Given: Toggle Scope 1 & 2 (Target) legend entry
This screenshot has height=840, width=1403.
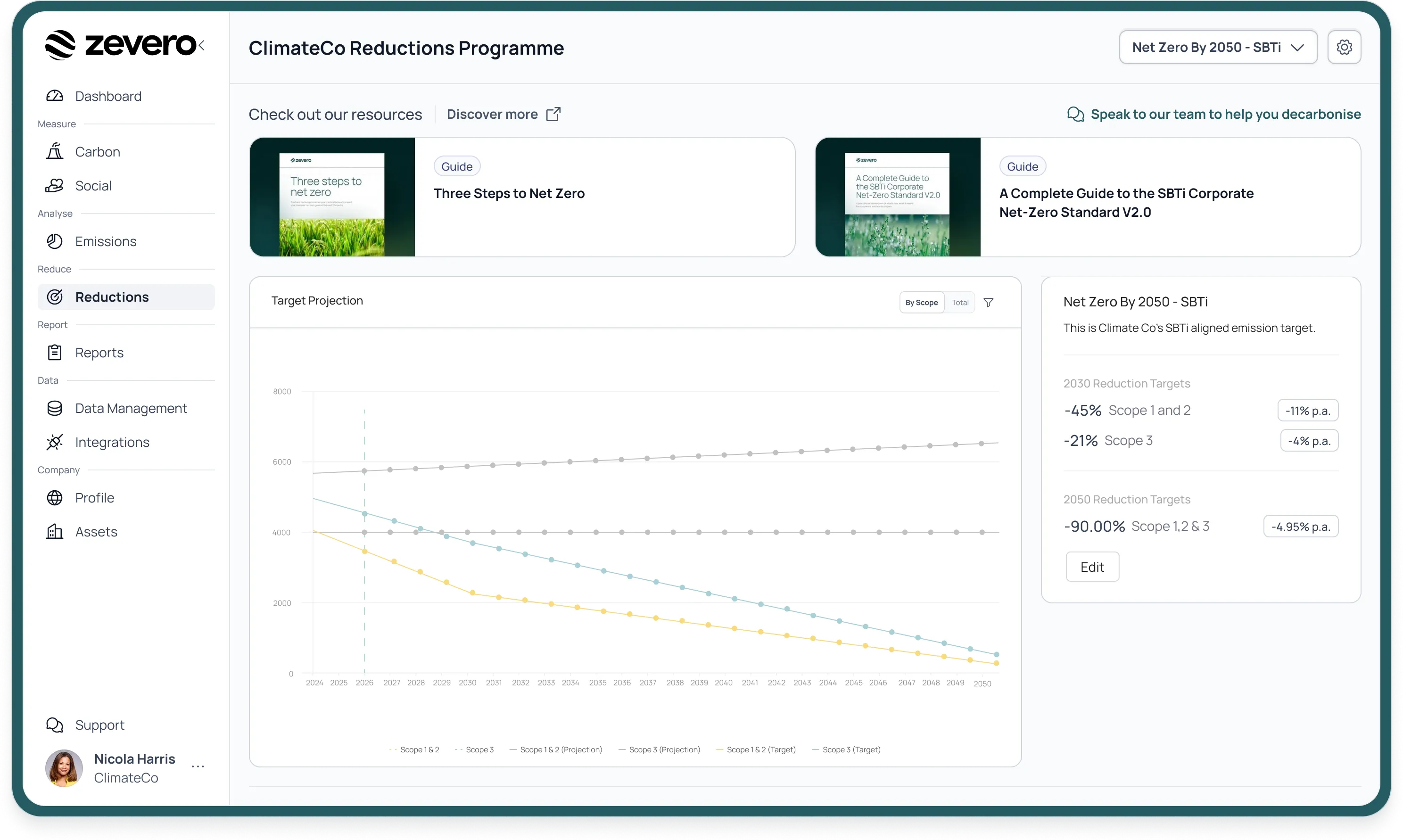Looking at the screenshot, I should coord(756,750).
